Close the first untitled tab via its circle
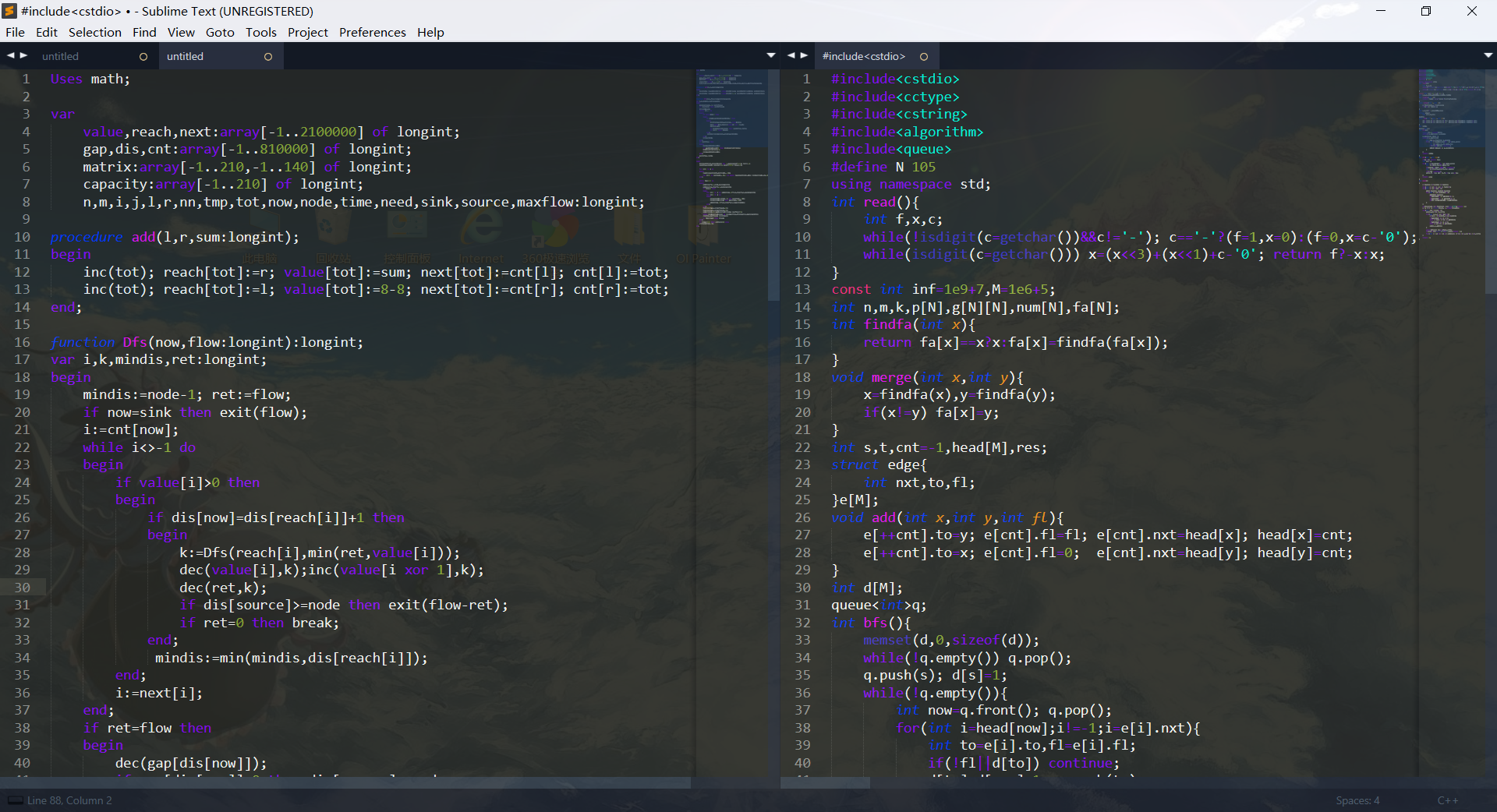Viewport: 1497px width, 812px height. point(143,56)
